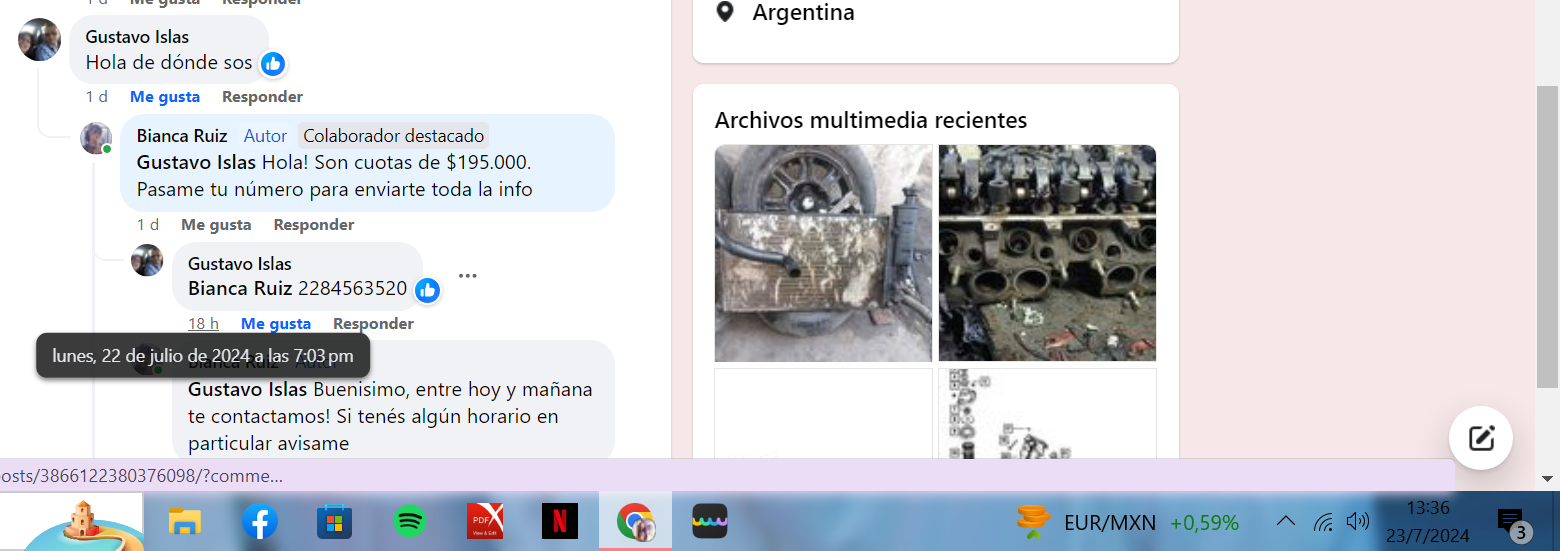Click 'Me gusta' under 'Hola de dónde sos'
The height and width of the screenshot is (551, 1560).
[x=165, y=97]
